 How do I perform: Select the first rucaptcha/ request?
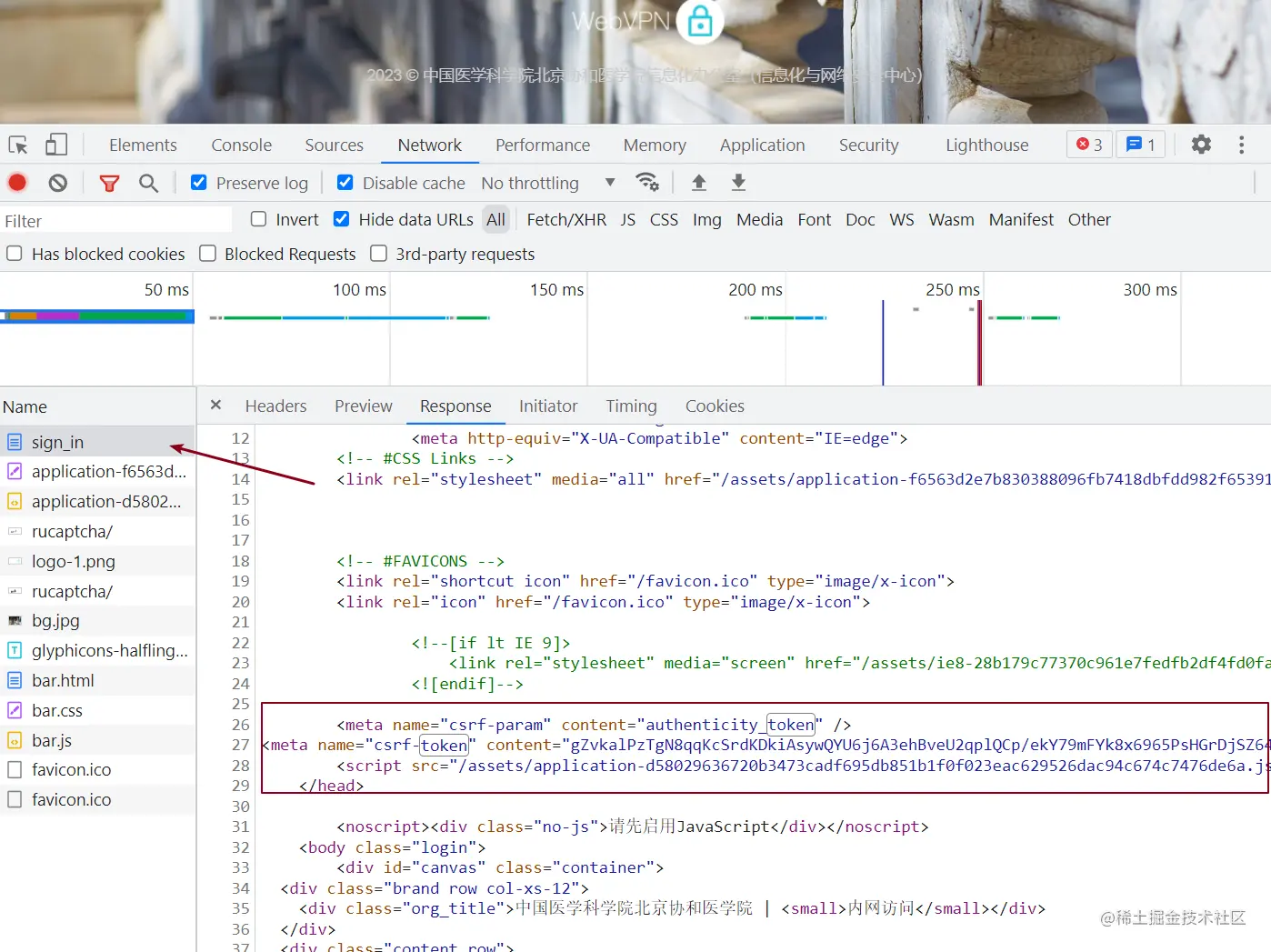point(97,531)
